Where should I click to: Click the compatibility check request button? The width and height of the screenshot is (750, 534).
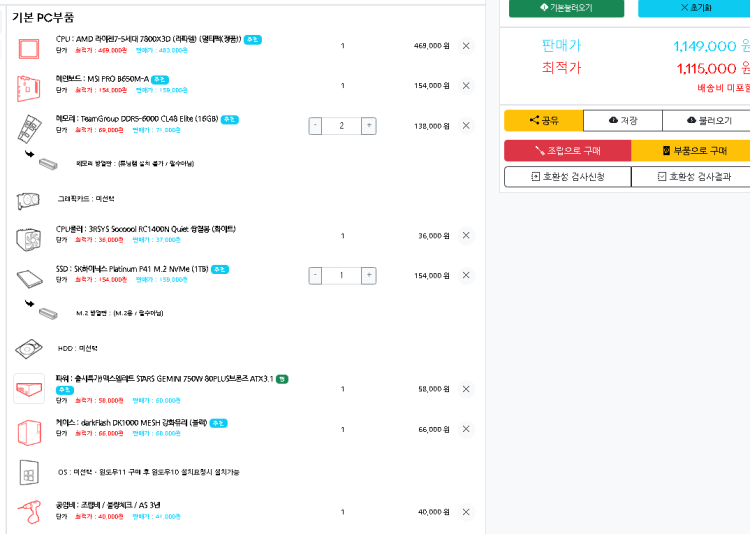pyautogui.click(x=568, y=177)
